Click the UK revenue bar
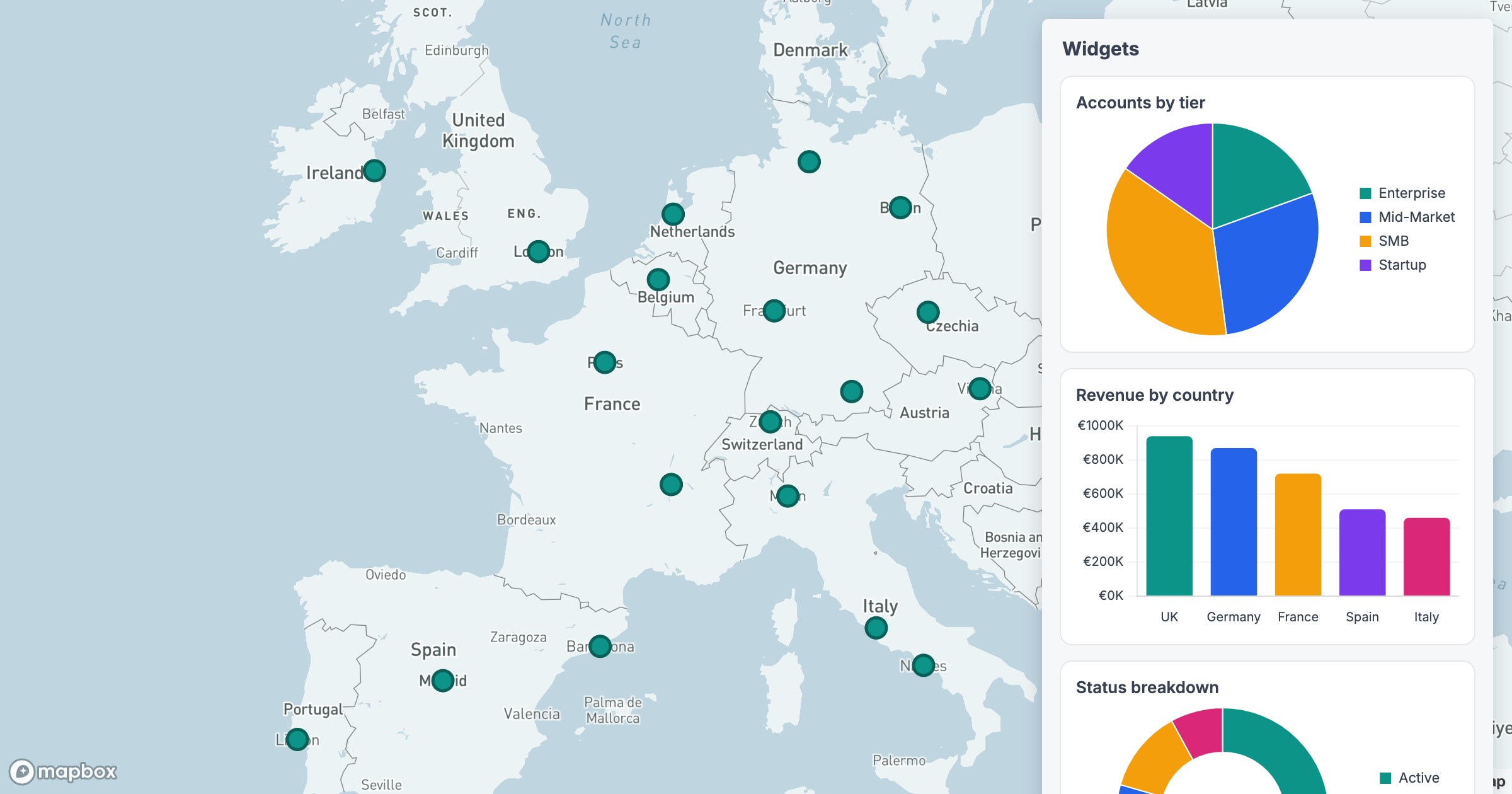Image resolution: width=1512 pixels, height=794 pixels. [x=1169, y=515]
